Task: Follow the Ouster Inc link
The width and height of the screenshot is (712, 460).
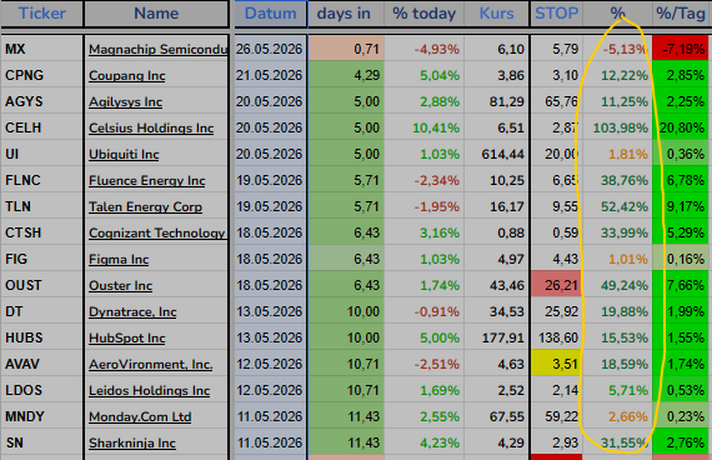Action: 120,286
